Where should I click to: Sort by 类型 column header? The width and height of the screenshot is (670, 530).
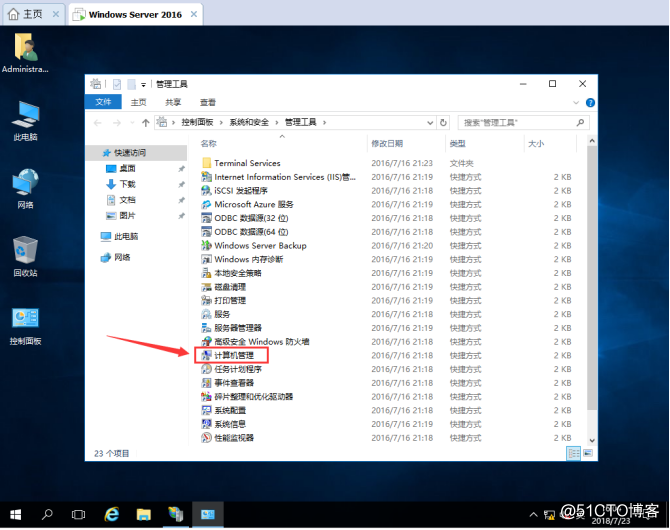click(x=485, y=144)
